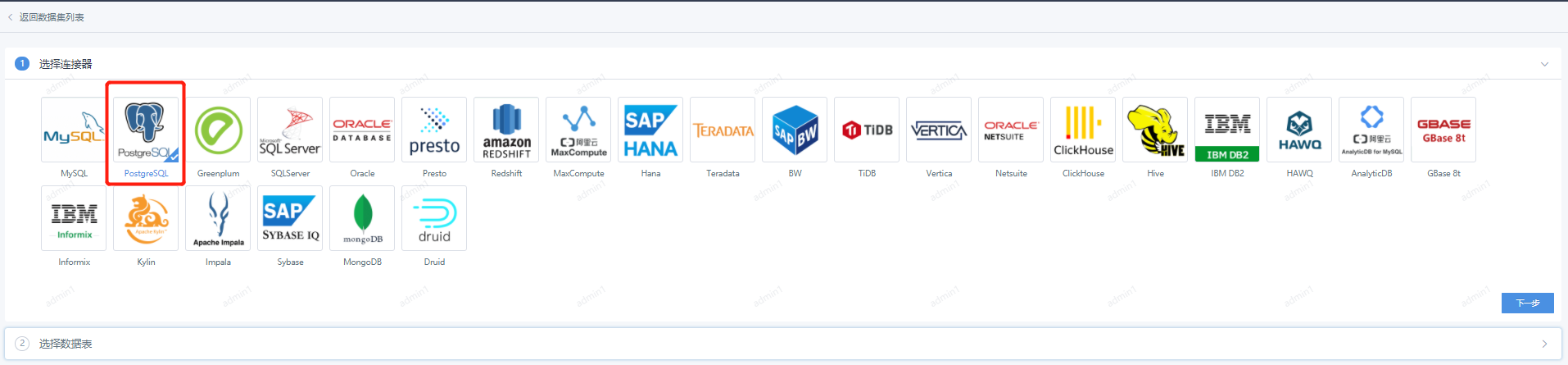Screen dimensions: 1568x365
Task: Expand the 选择数据表 section chevron
Action: click(1544, 344)
